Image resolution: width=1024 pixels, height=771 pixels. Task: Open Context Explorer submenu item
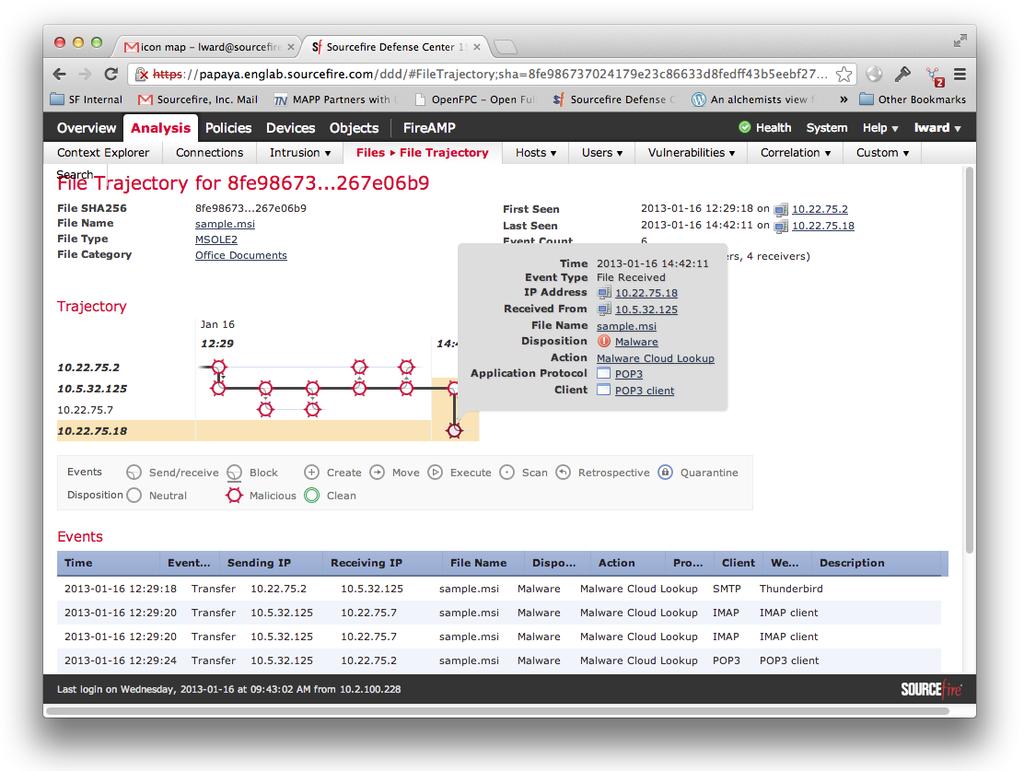[103, 153]
